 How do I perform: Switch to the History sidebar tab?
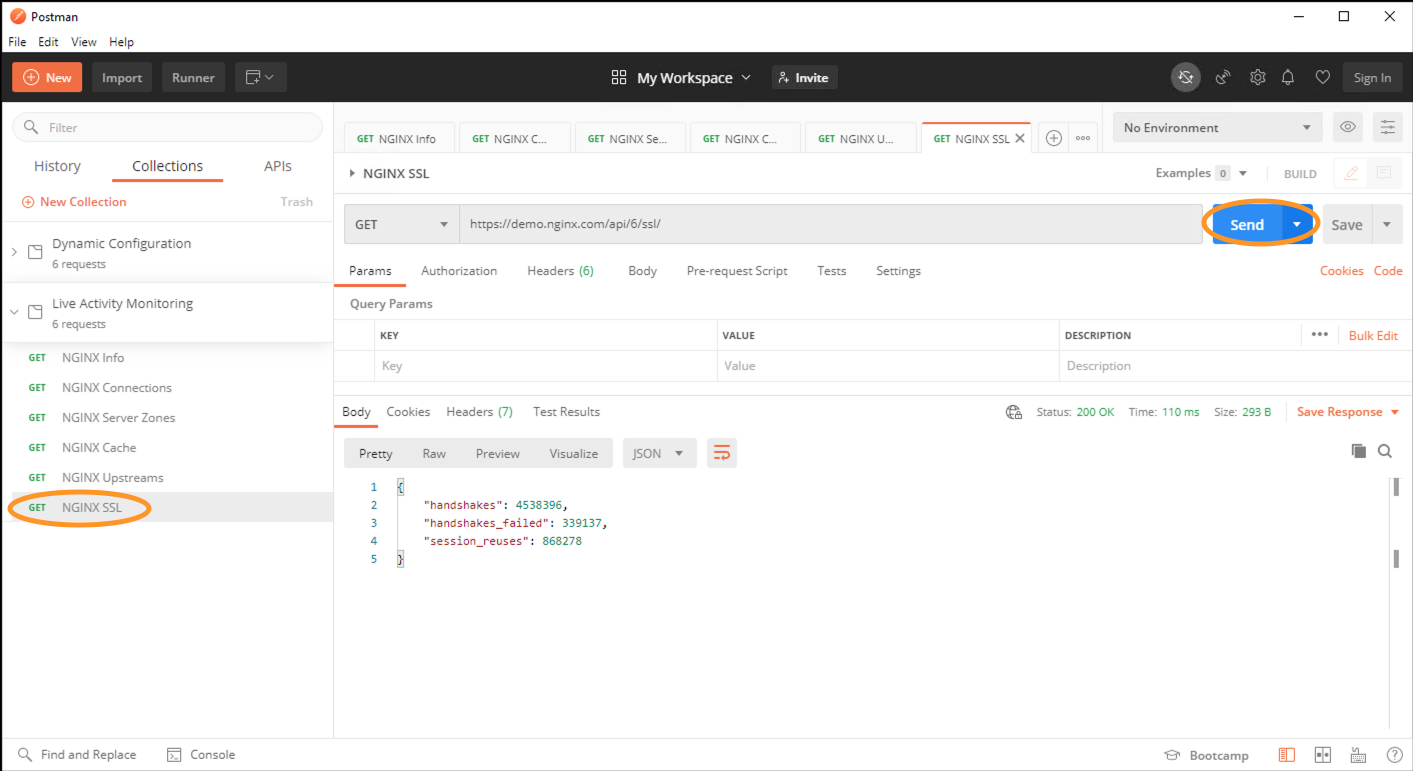pos(57,166)
